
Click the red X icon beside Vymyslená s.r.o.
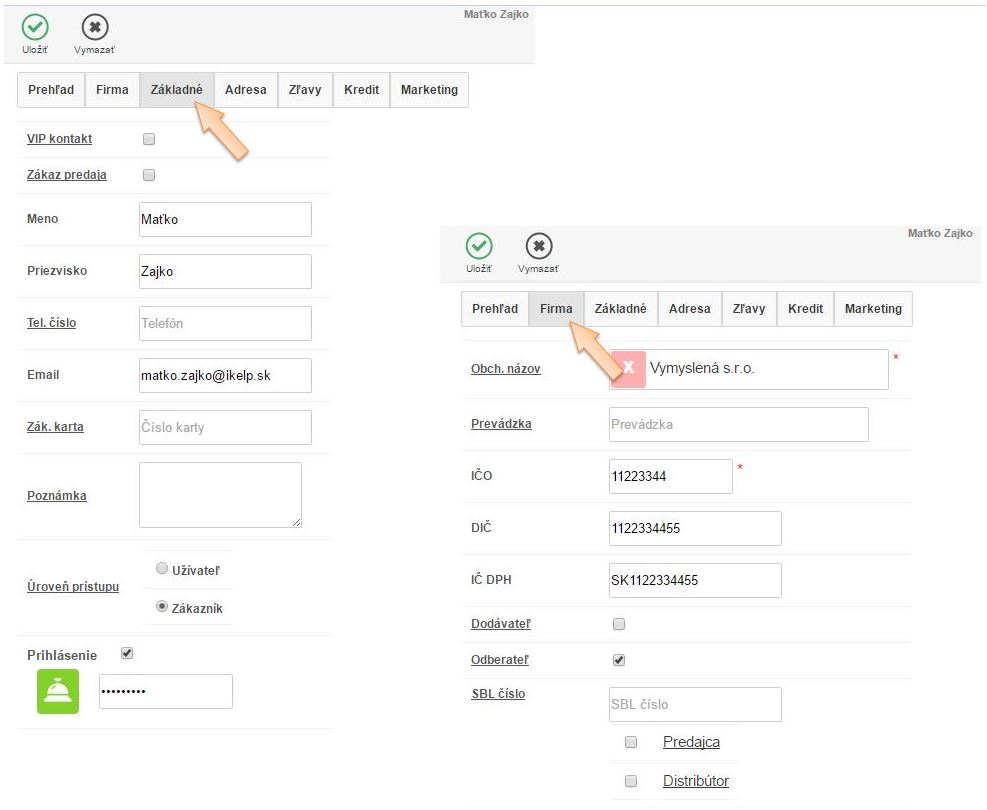coord(628,368)
